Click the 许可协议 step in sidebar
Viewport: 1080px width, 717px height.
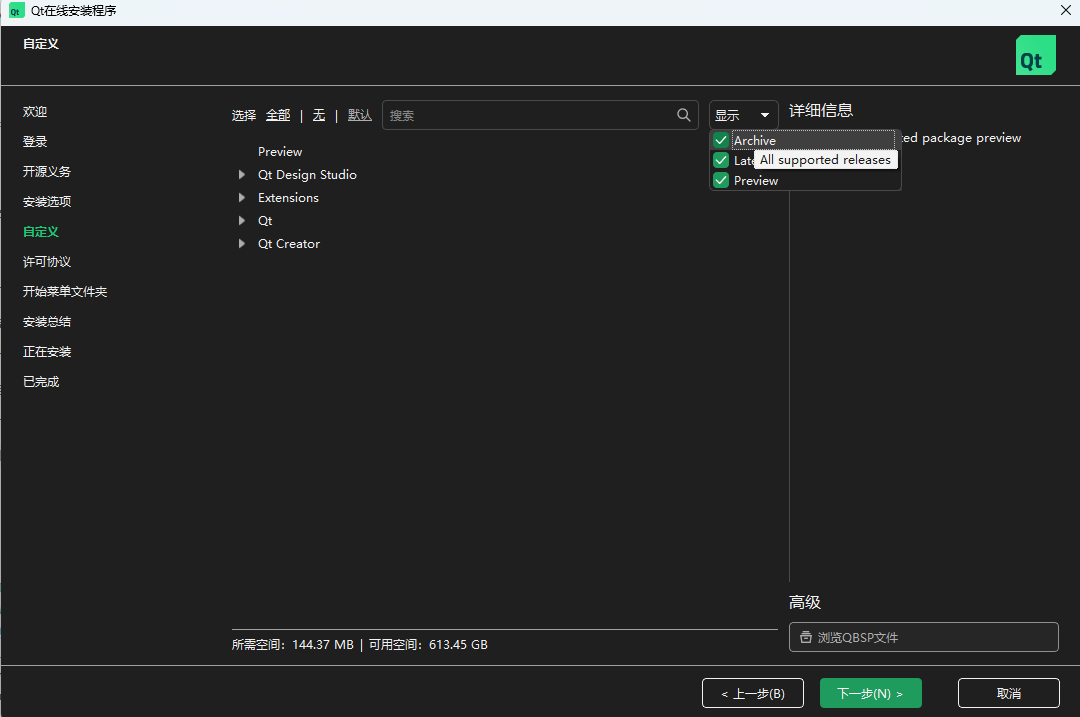46,262
